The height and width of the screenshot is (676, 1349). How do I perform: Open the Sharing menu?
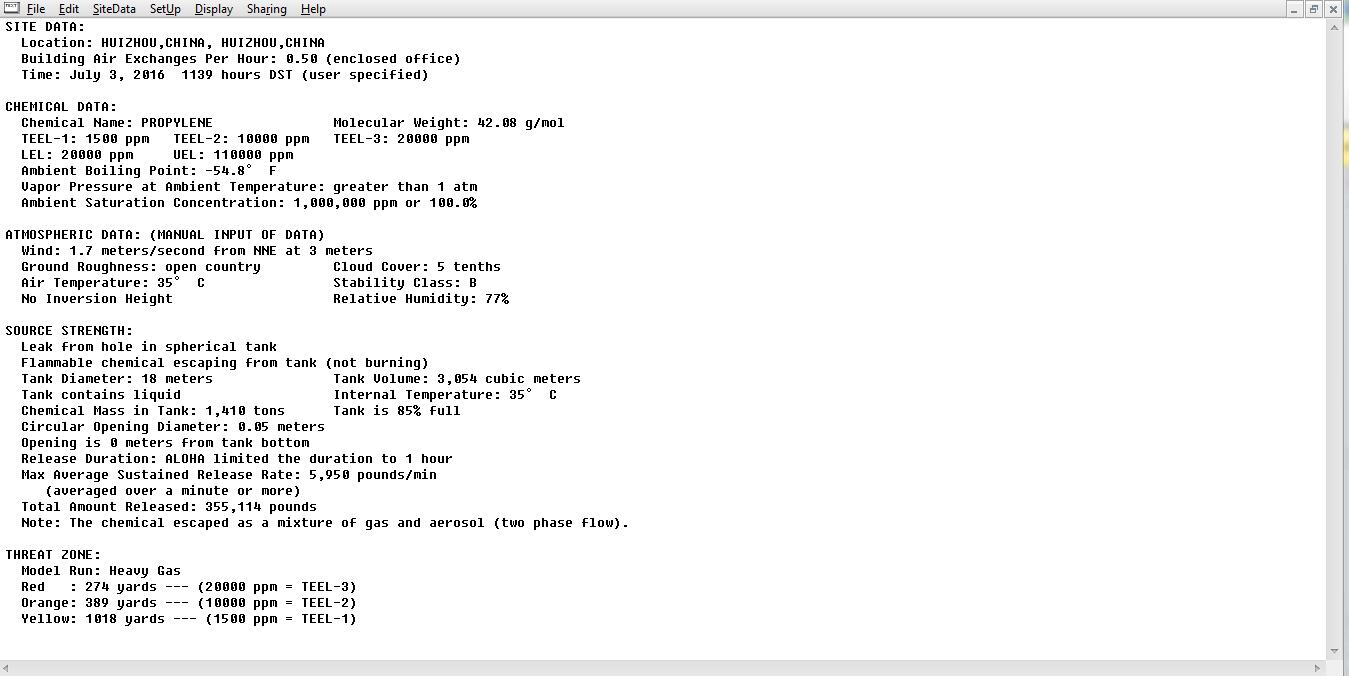tap(267, 9)
